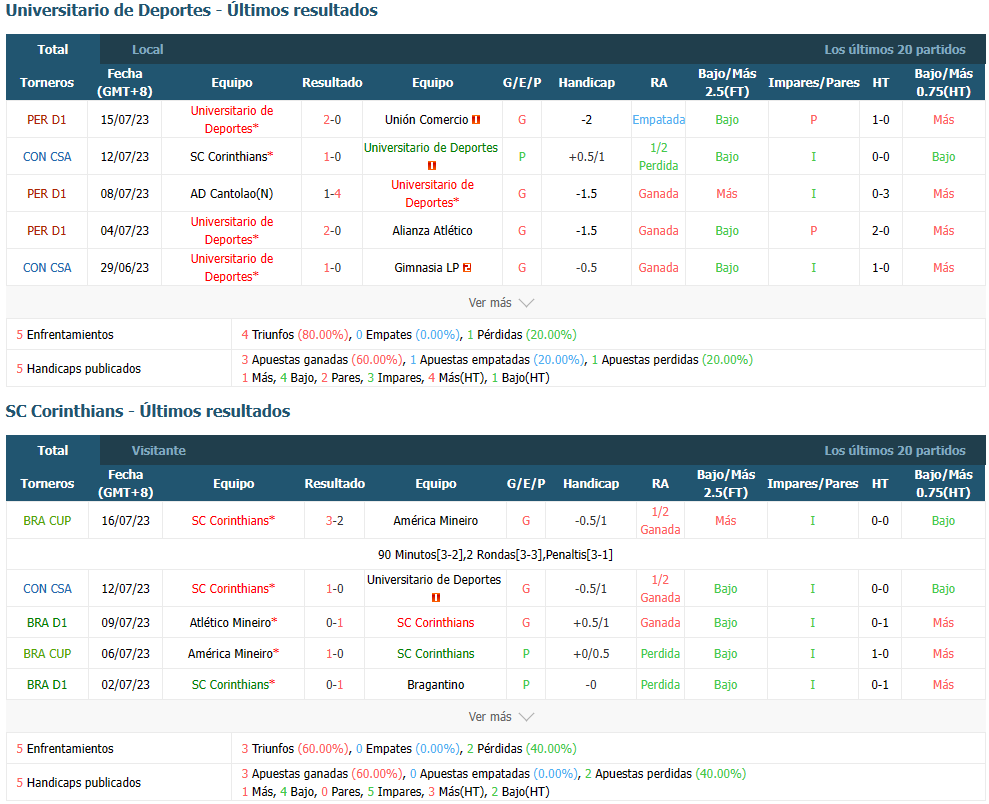
Task: Click the -2 handicap value
Action: 586,120
